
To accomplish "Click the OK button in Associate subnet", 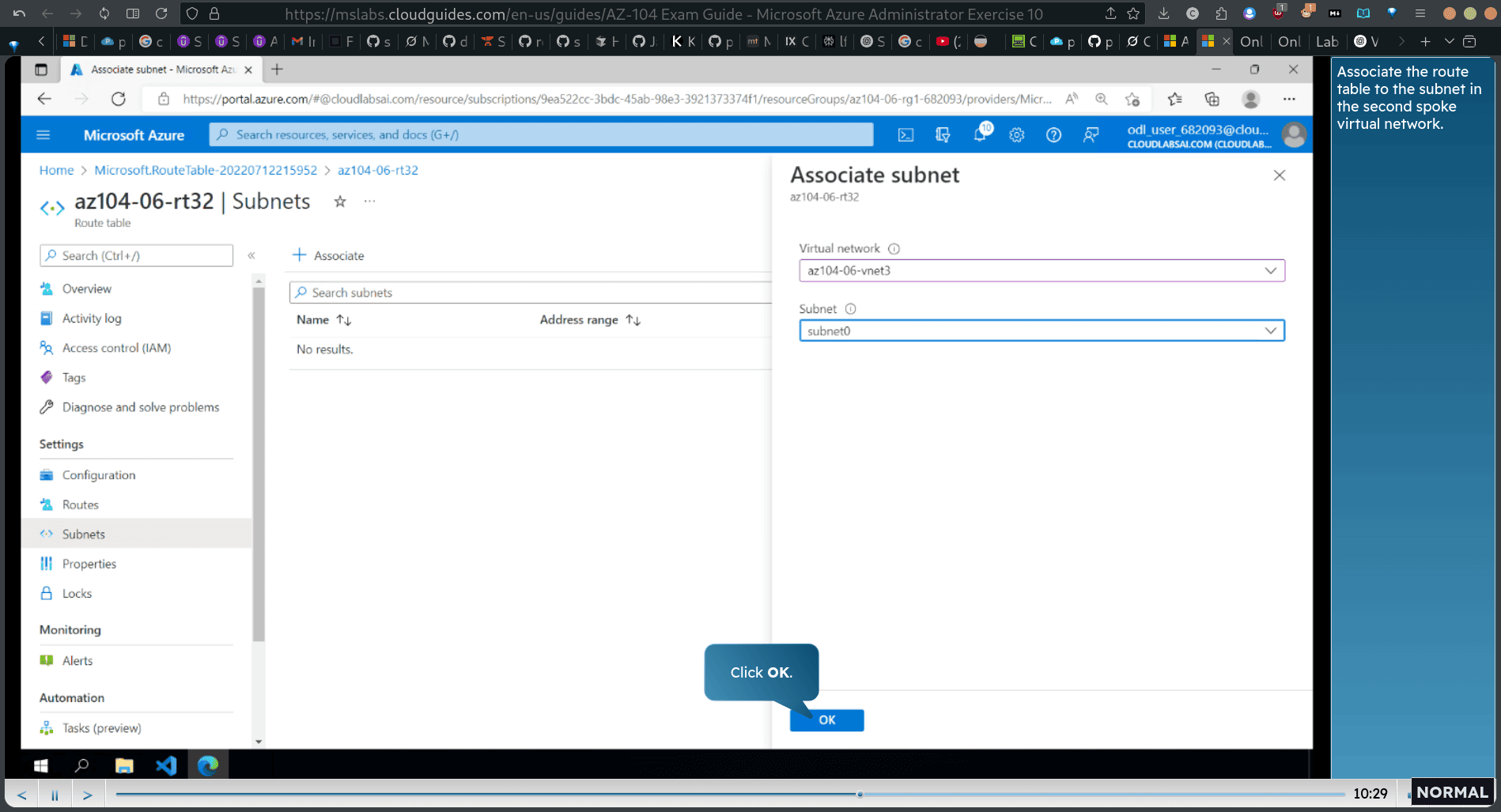I will (x=826, y=719).
